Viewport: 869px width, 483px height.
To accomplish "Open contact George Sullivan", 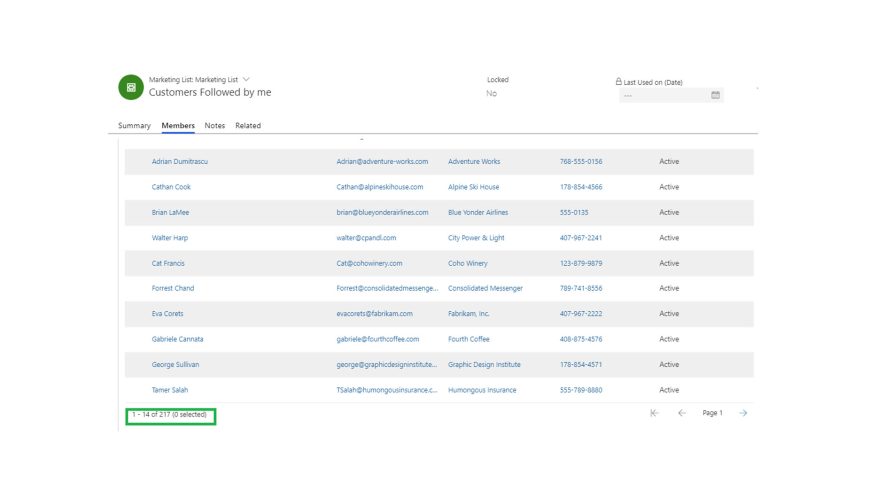I will coord(175,365).
